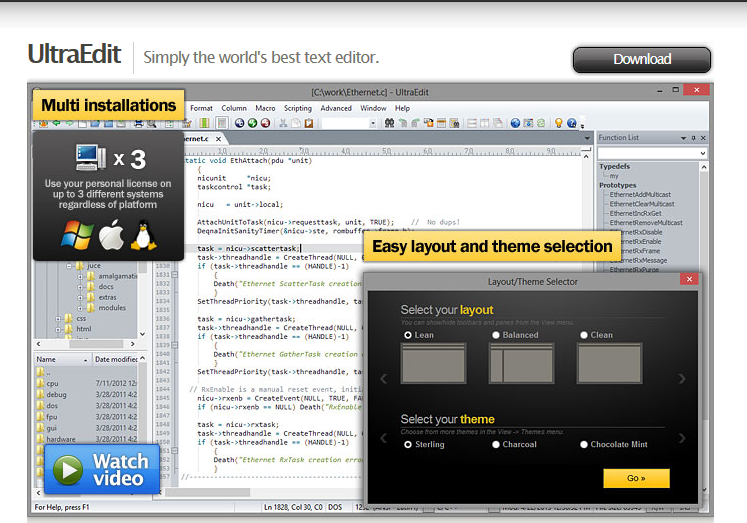The height and width of the screenshot is (523, 747).
Task: Show next themes with right arrow
Action: coord(682,438)
